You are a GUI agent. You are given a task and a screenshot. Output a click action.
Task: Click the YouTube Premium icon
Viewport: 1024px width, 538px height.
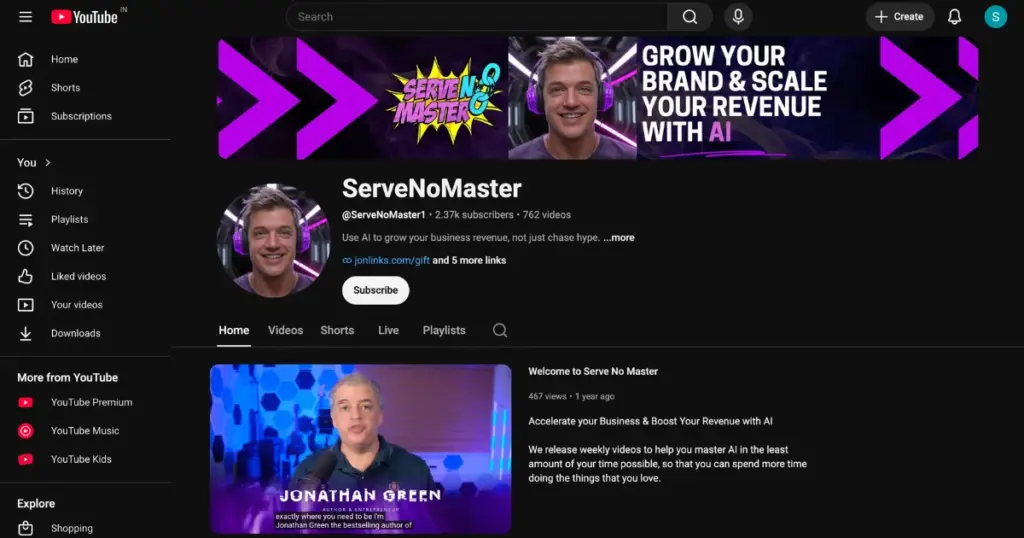point(25,402)
